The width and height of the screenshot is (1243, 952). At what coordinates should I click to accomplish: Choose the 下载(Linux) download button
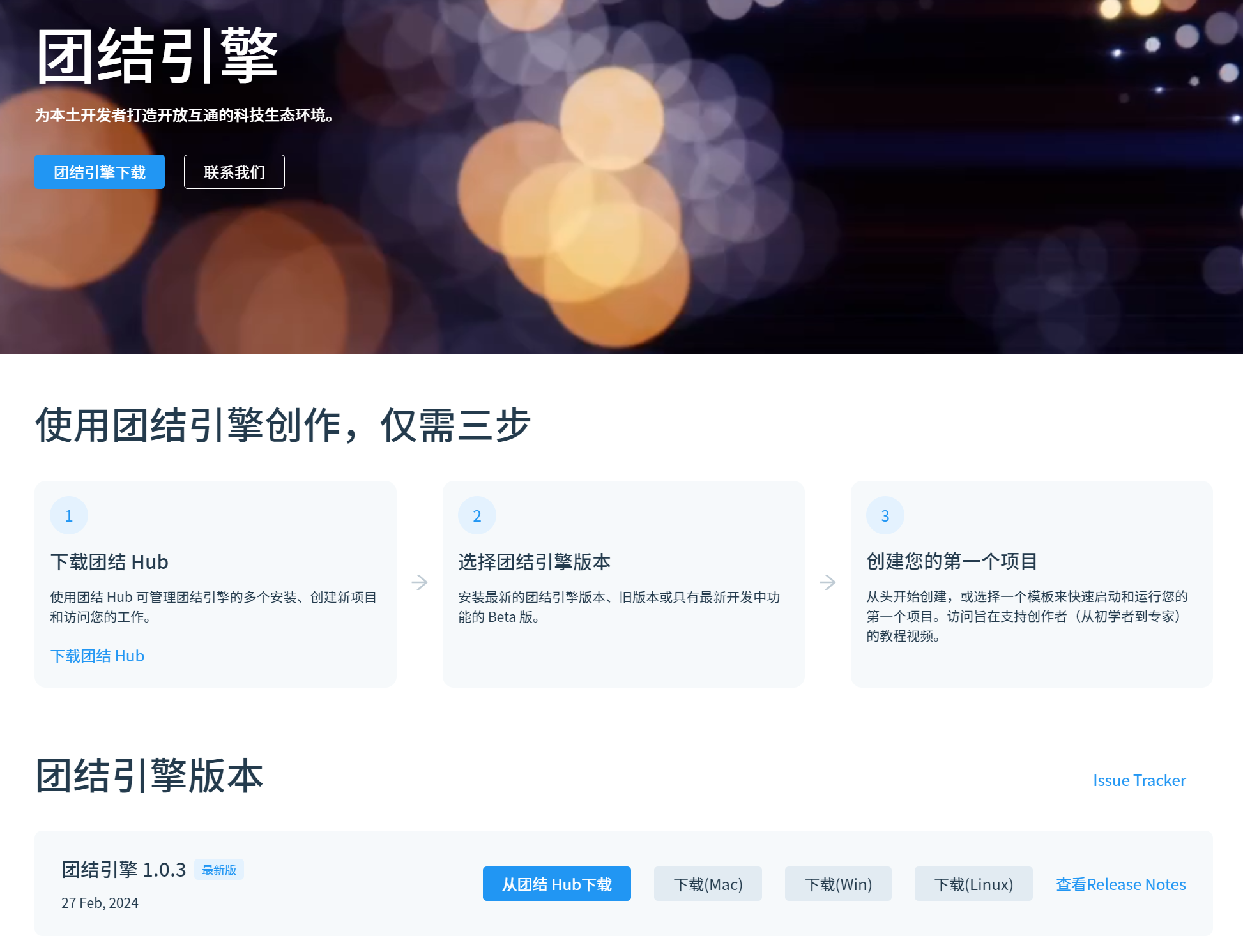(x=973, y=884)
